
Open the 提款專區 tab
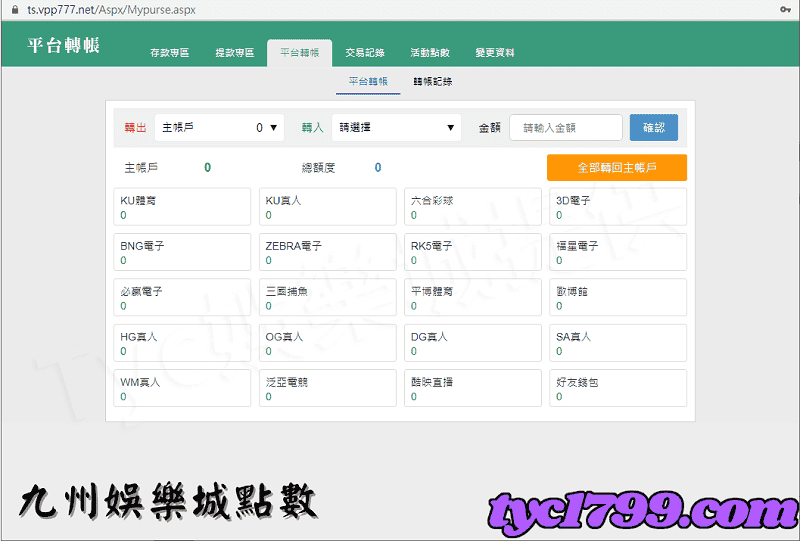coord(235,53)
